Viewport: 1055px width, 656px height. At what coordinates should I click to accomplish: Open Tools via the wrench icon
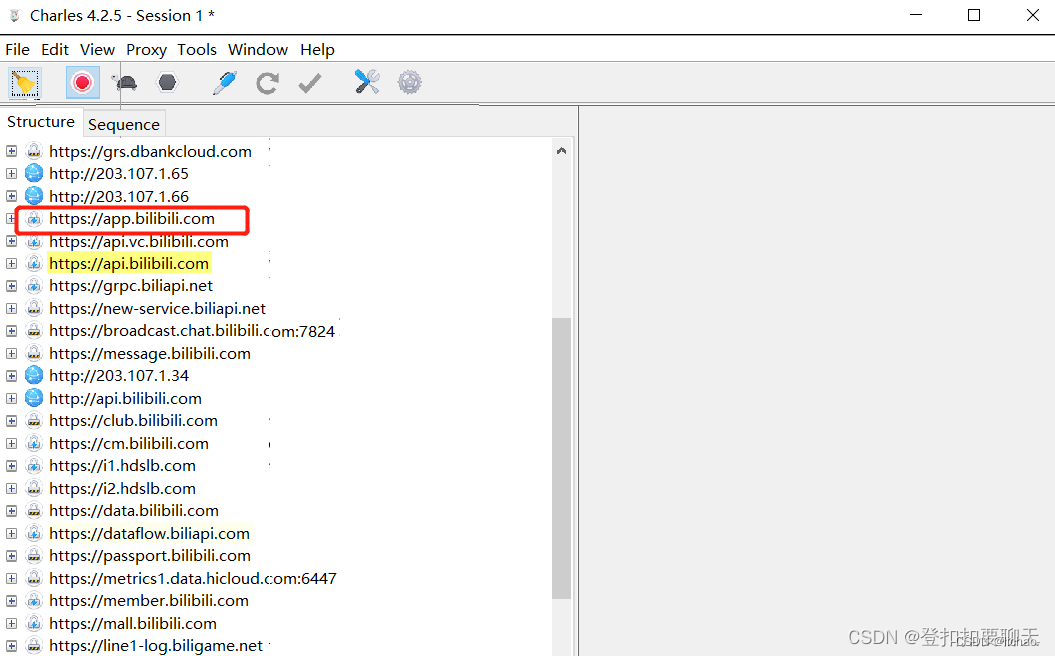tap(367, 82)
